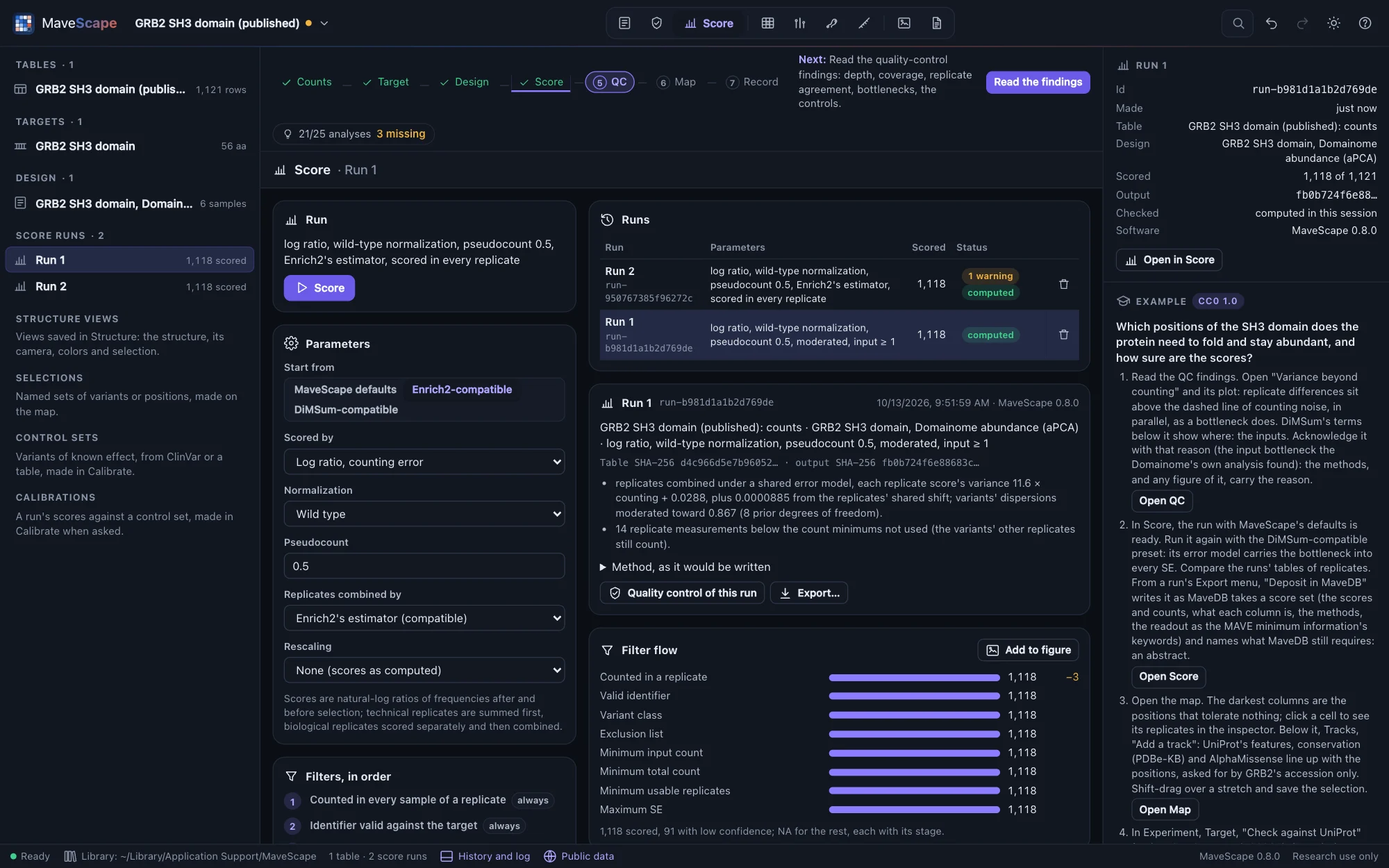Open the Experiment view icon in top toolbar
Image resolution: width=1389 pixels, height=868 pixels.
click(x=624, y=23)
